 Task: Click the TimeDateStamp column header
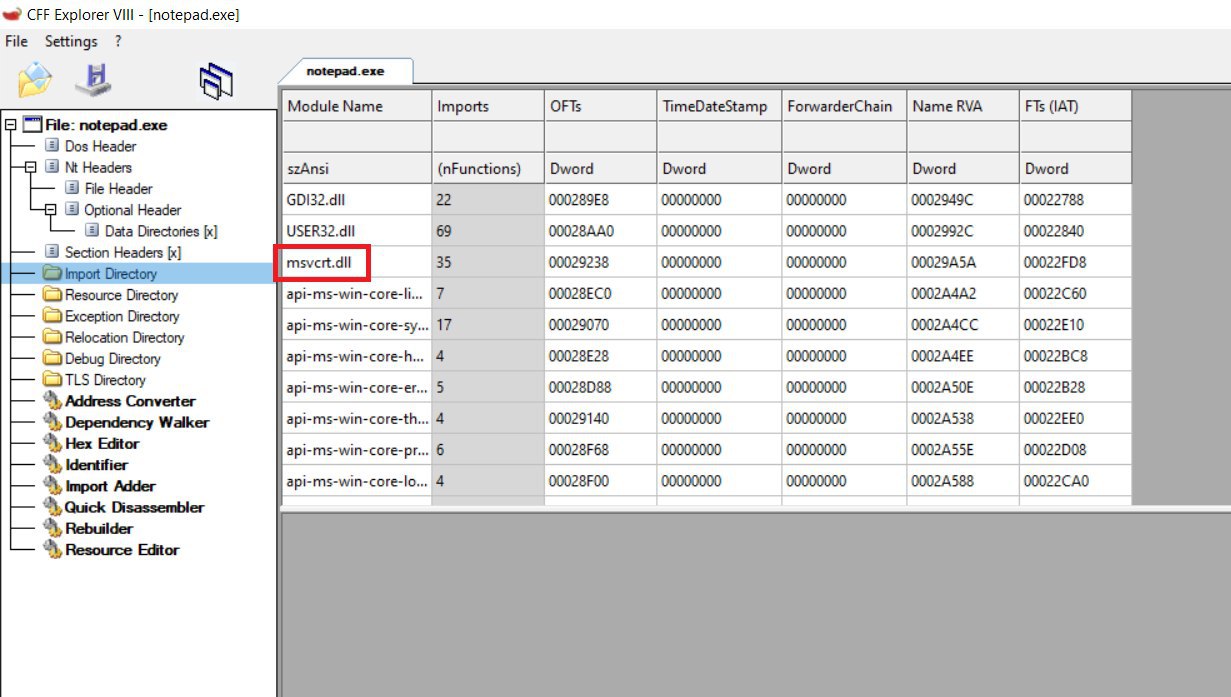coord(719,106)
